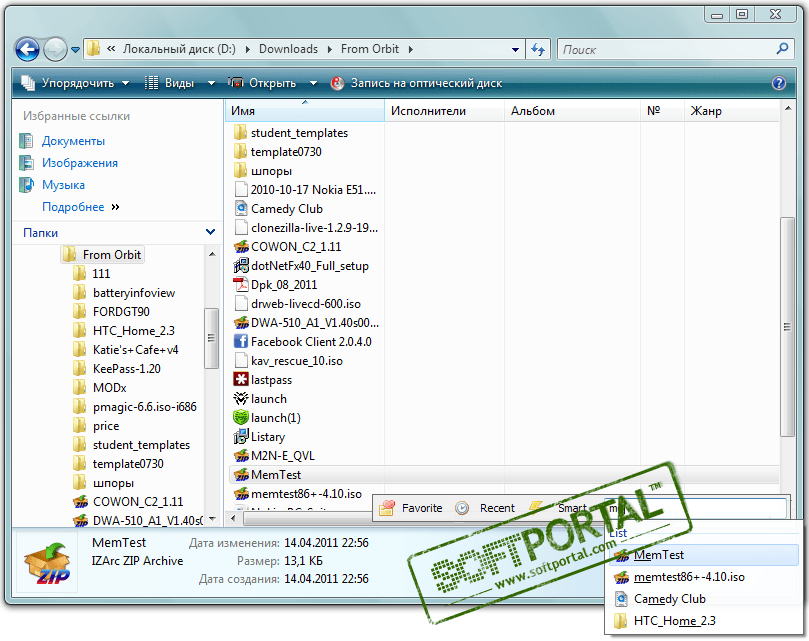Viewport: 809px width, 641px height.
Task: Select dotNetFx40_Full_setup installer
Action: coord(310,266)
